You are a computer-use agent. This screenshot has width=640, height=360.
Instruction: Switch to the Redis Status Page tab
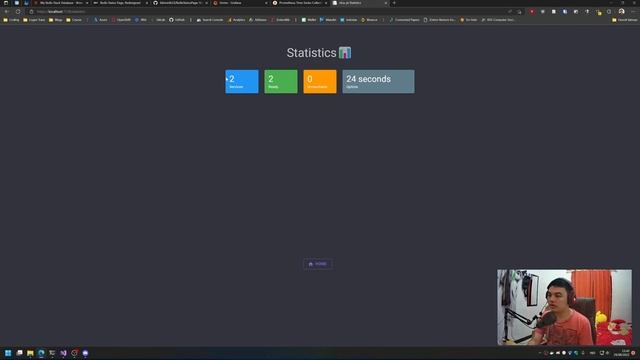click(x=120, y=3)
